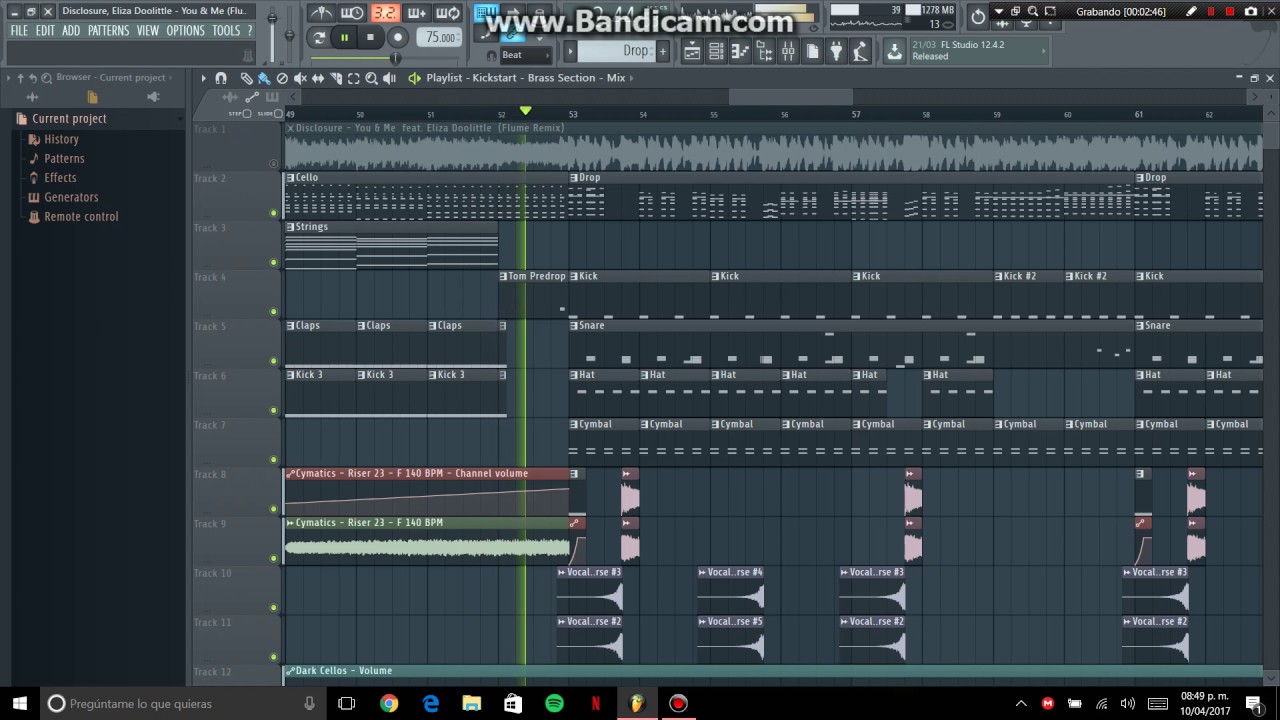Image resolution: width=1280 pixels, height=720 pixels.
Task: Toggle the SLIDE checkbox
Action: pyautogui.click(x=280, y=114)
